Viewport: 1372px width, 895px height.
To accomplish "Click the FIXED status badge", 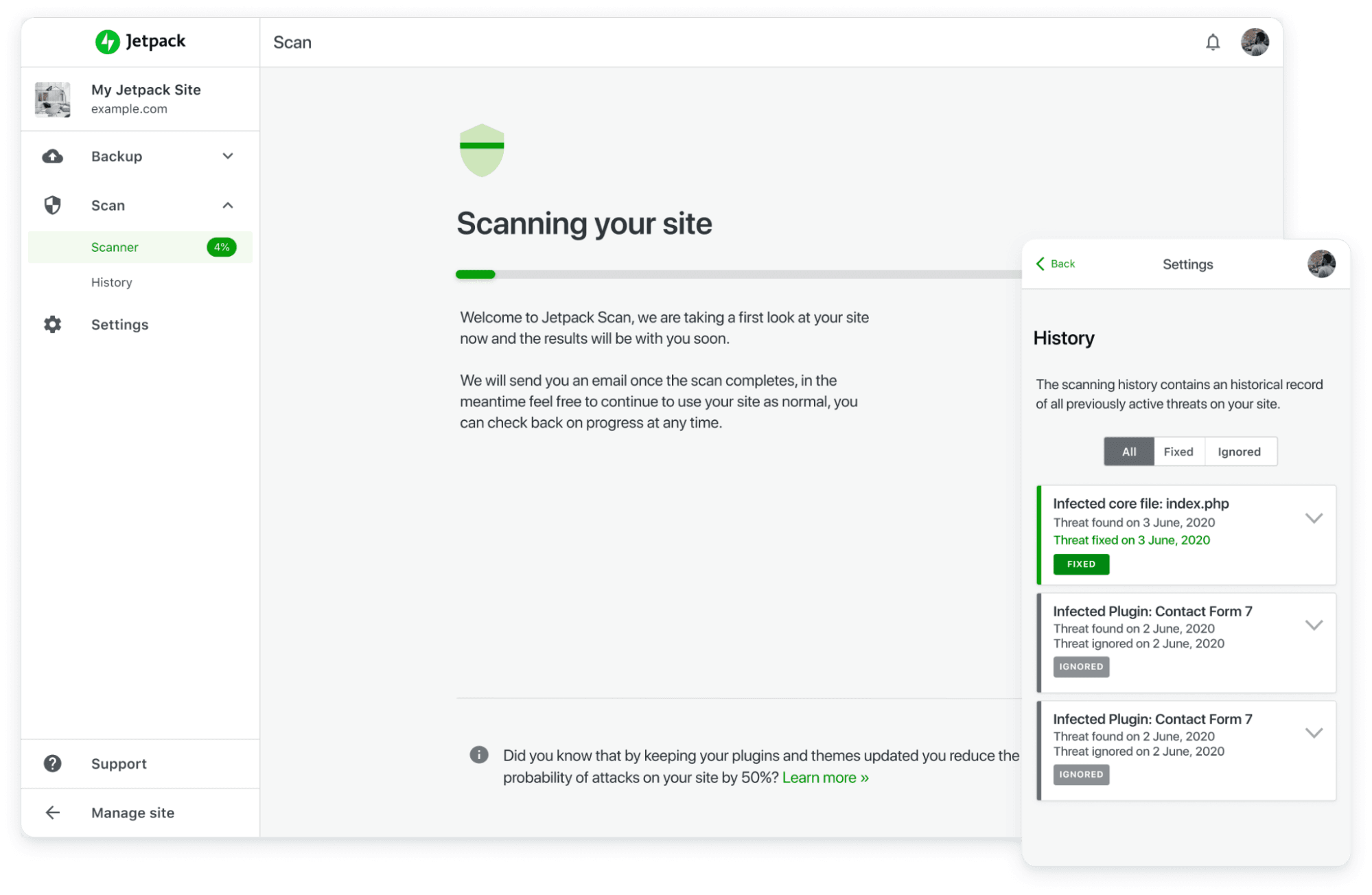I will [1081, 564].
